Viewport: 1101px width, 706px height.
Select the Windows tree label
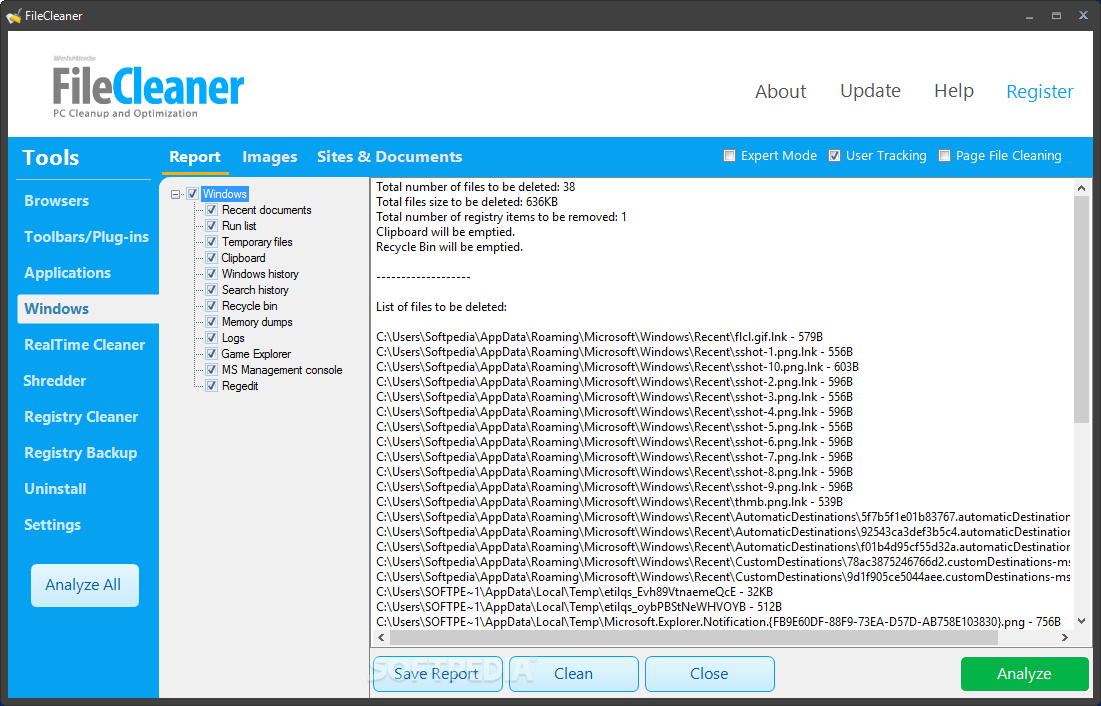225,194
